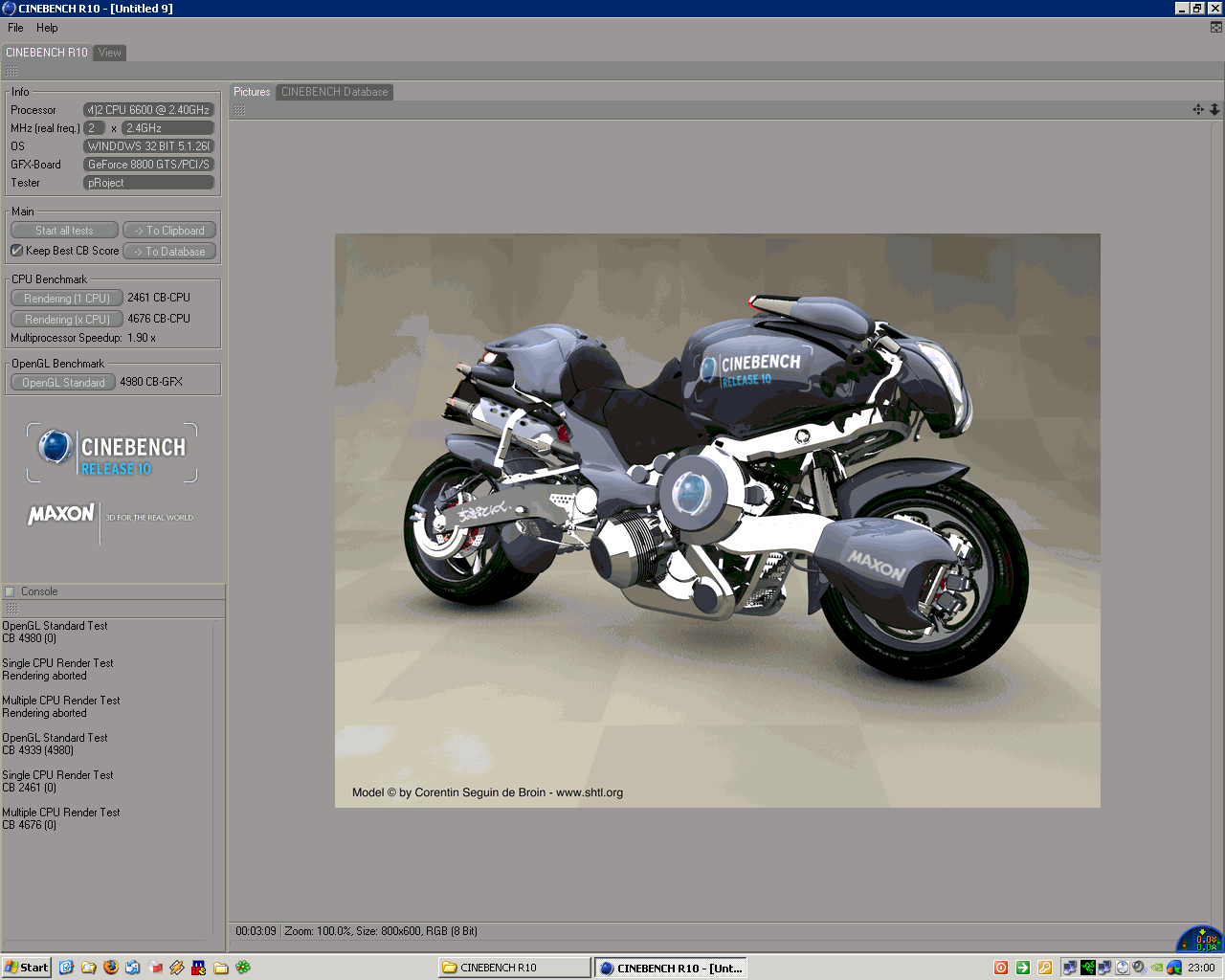Viewport: 1225px width, 980px height.
Task: Click the 'CB 4676 (0)' console line
Action: tap(30, 825)
